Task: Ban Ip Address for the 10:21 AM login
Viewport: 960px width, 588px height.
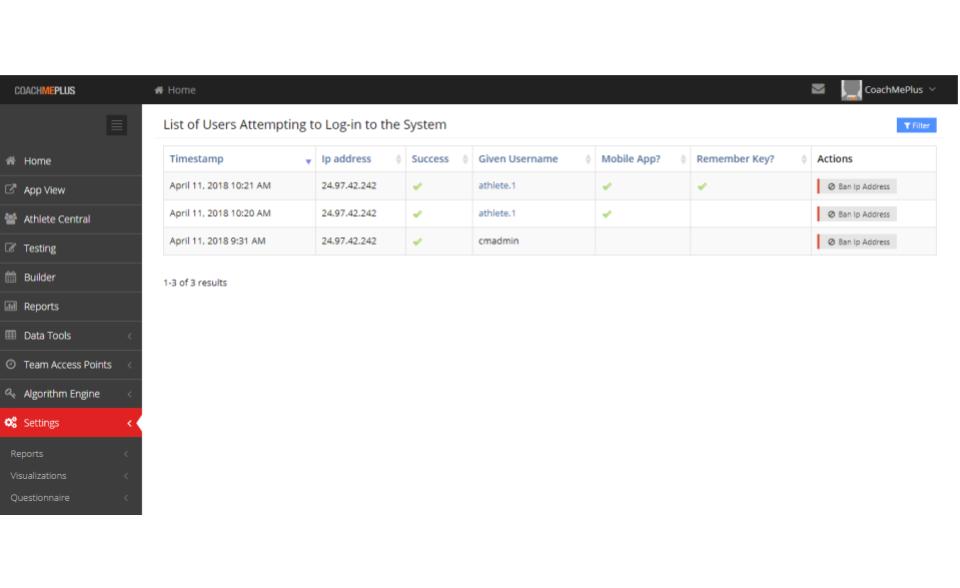Action: click(857, 186)
